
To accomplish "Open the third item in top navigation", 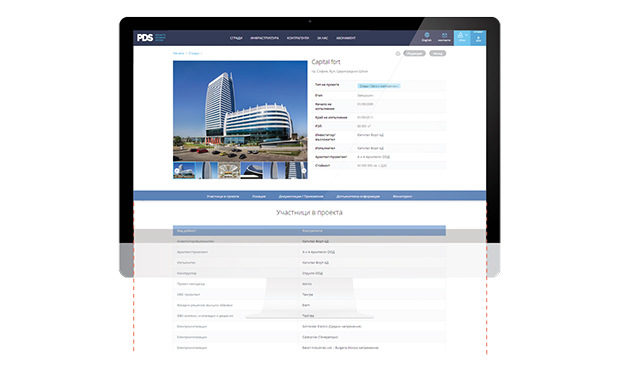I will [298, 38].
